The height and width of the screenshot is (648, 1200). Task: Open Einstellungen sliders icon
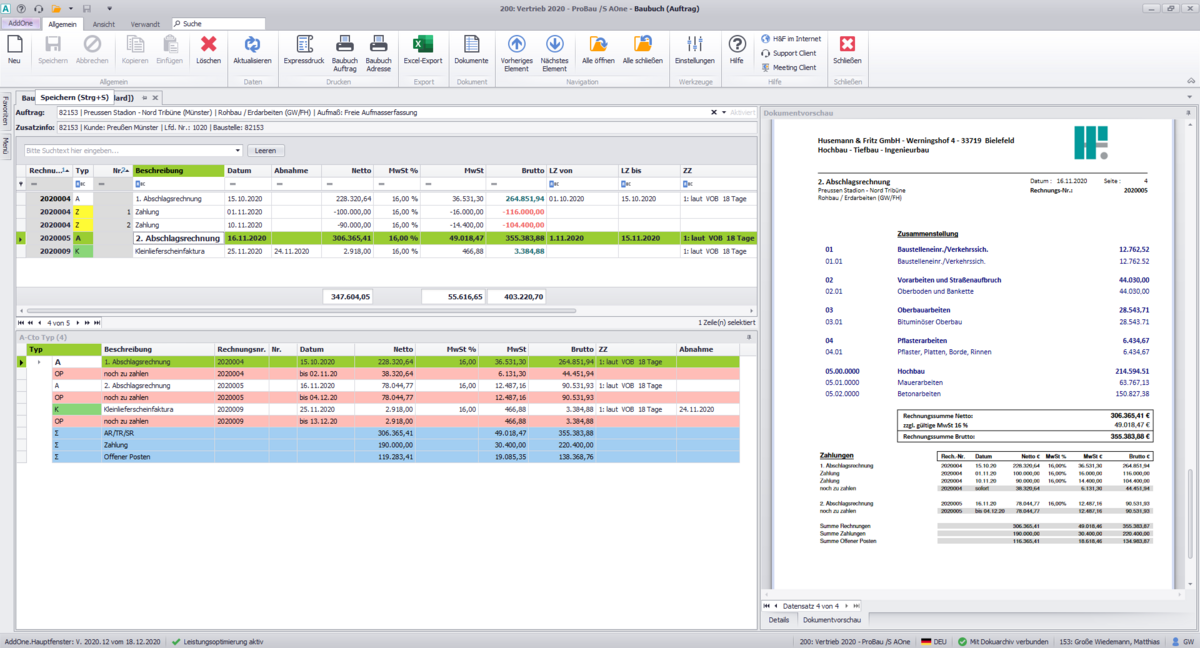point(695,48)
